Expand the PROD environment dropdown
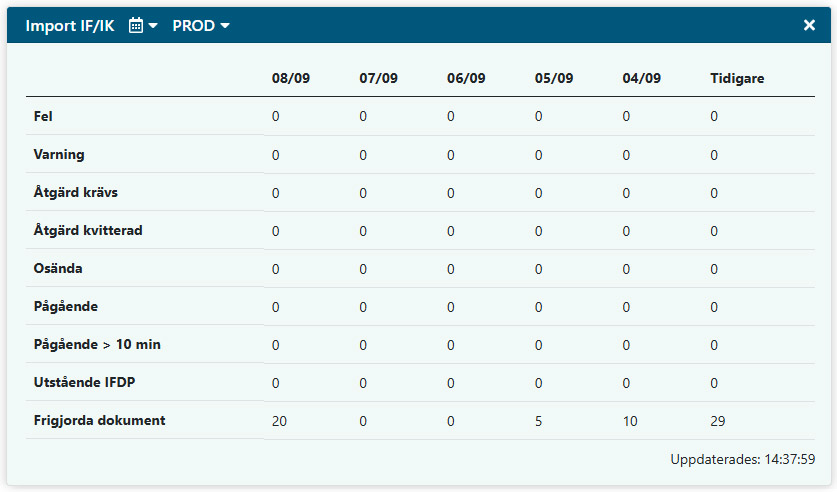The width and height of the screenshot is (837, 492). [x=201, y=26]
